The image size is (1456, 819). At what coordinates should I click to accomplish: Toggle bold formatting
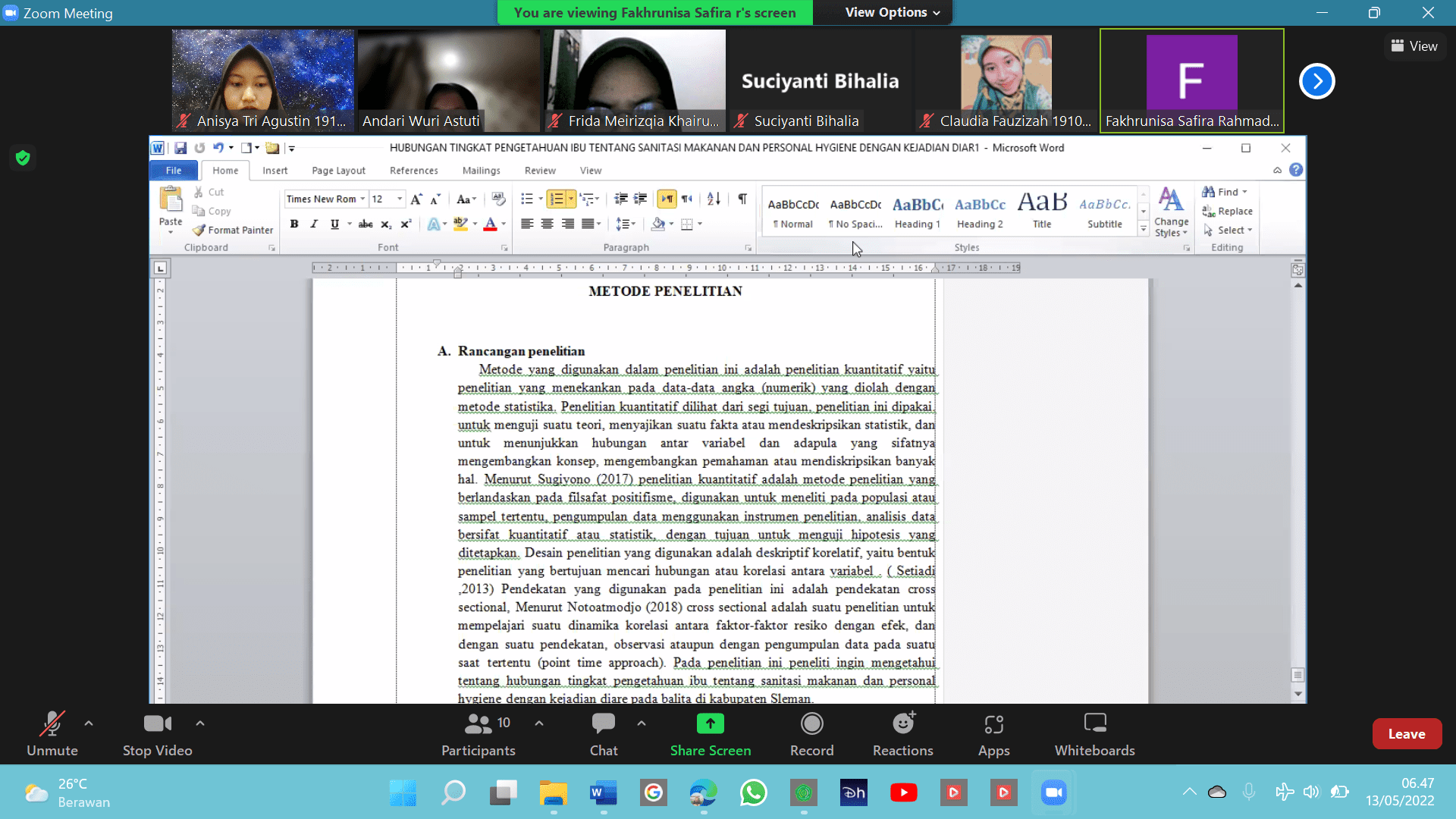click(x=293, y=224)
